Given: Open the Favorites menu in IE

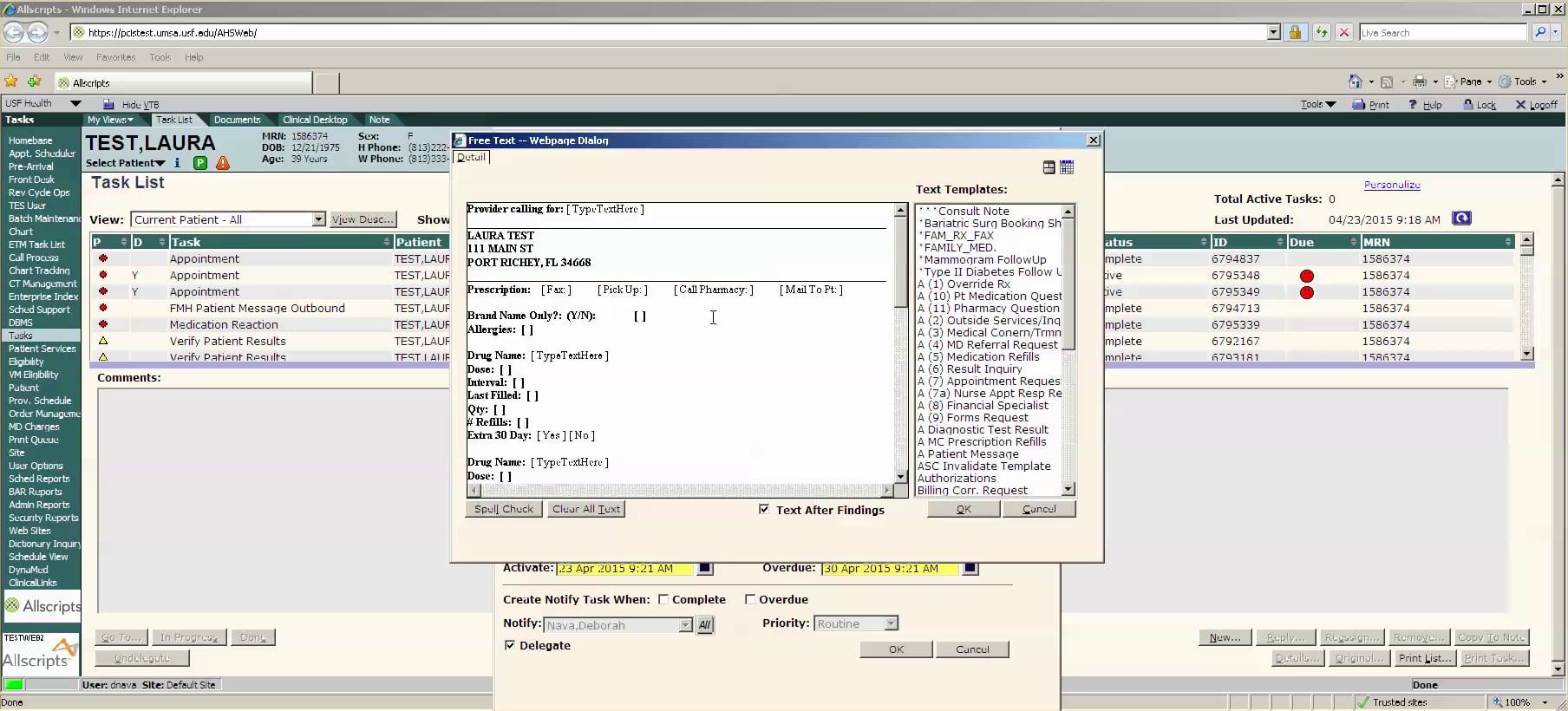Looking at the screenshot, I should (x=115, y=57).
